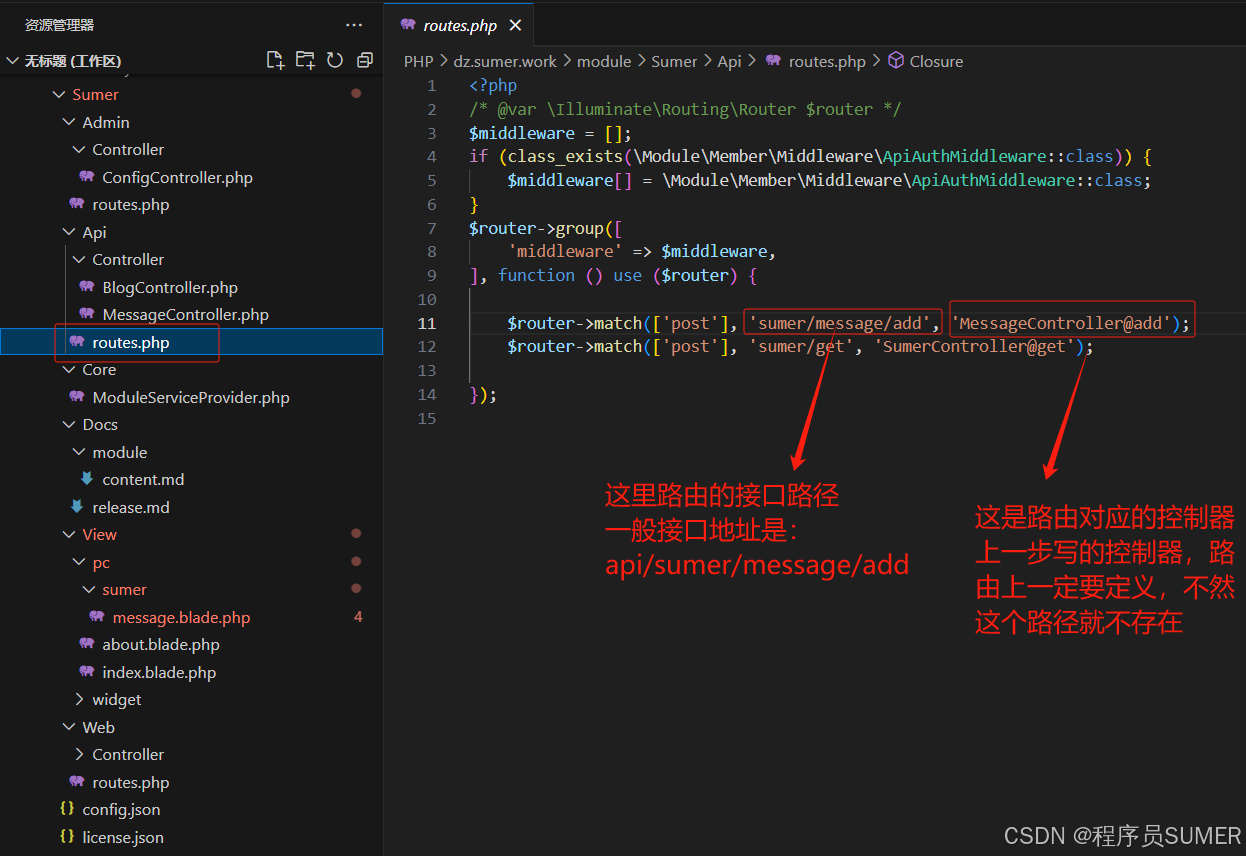Open config.json file
The width and height of the screenshot is (1246, 856).
tap(121, 809)
